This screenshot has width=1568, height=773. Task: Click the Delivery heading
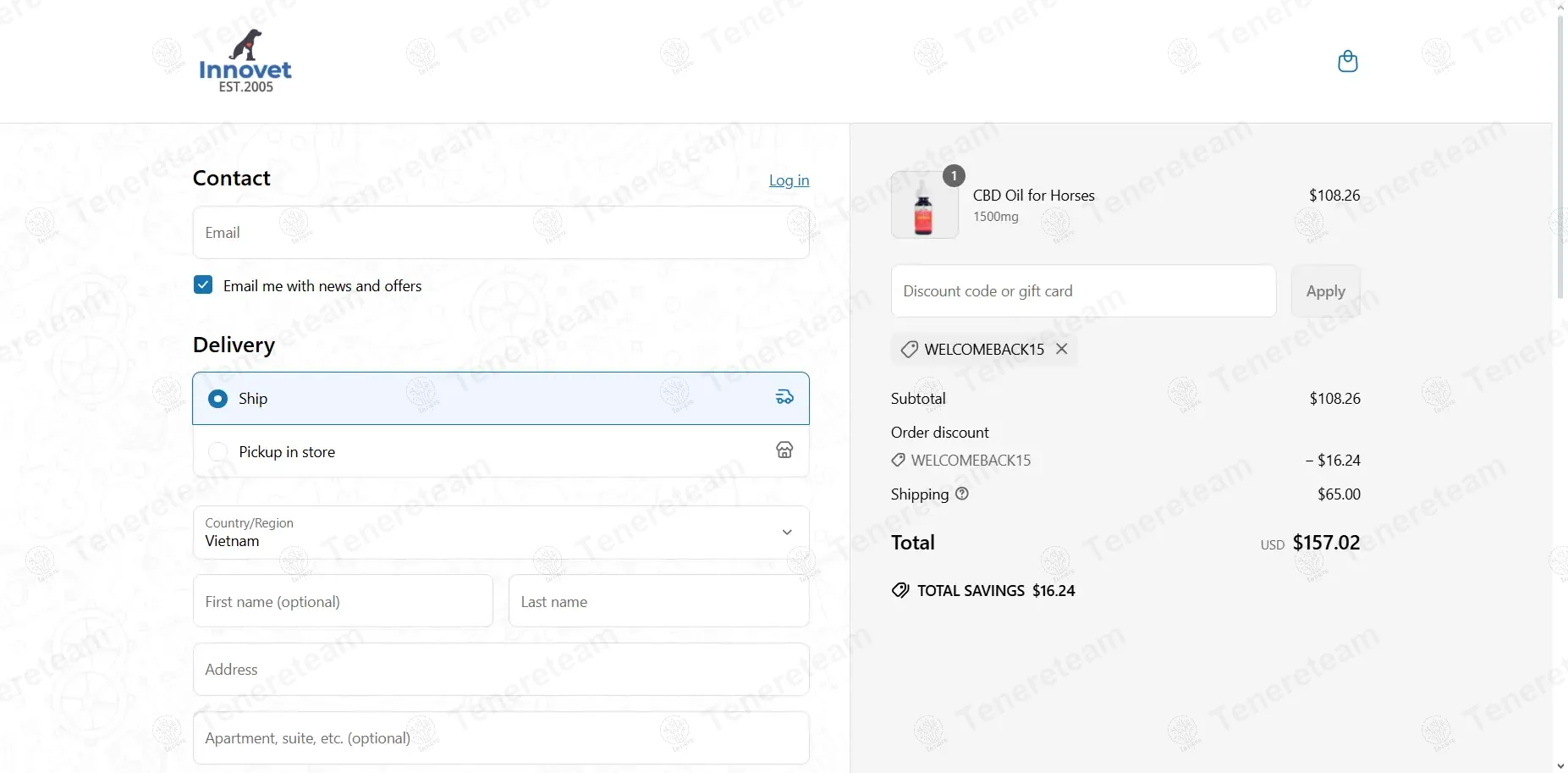pyautogui.click(x=234, y=345)
